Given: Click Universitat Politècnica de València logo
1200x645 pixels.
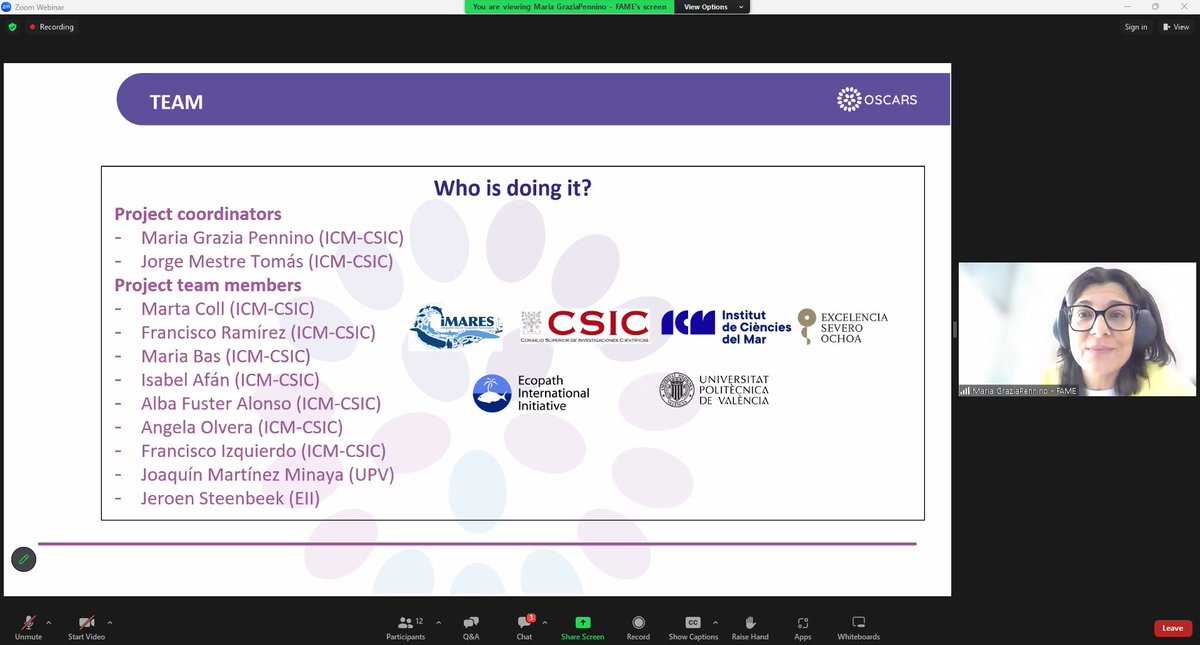Looking at the screenshot, I should tap(714, 390).
